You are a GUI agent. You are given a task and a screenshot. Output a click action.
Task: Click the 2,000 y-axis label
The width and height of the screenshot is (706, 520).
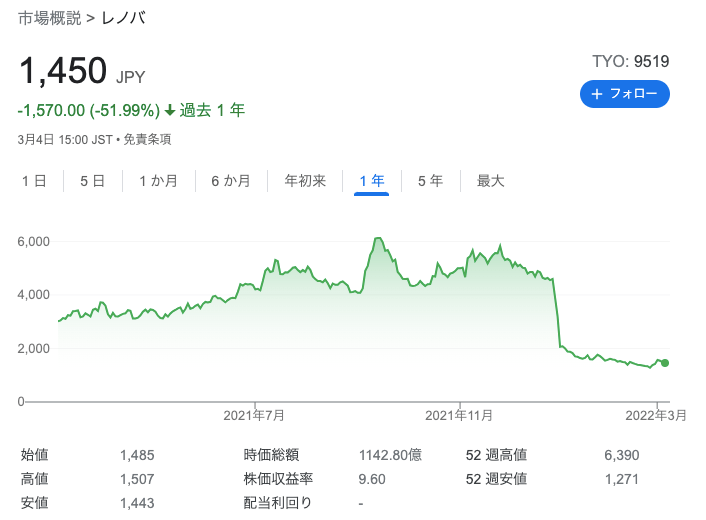pyautogui.click(x=33, y=348)
